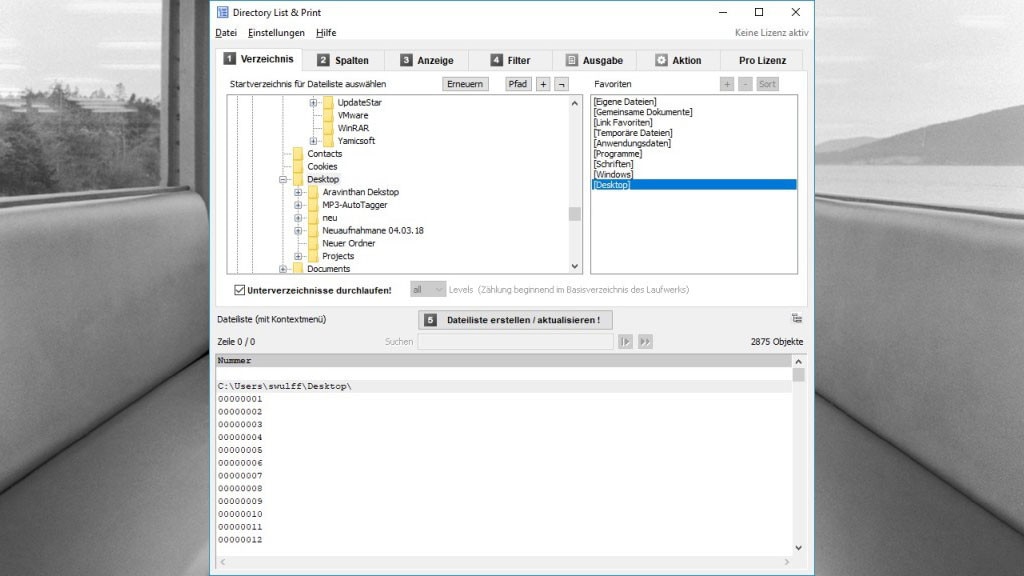Click into the Suchen search field

point(515,342)
